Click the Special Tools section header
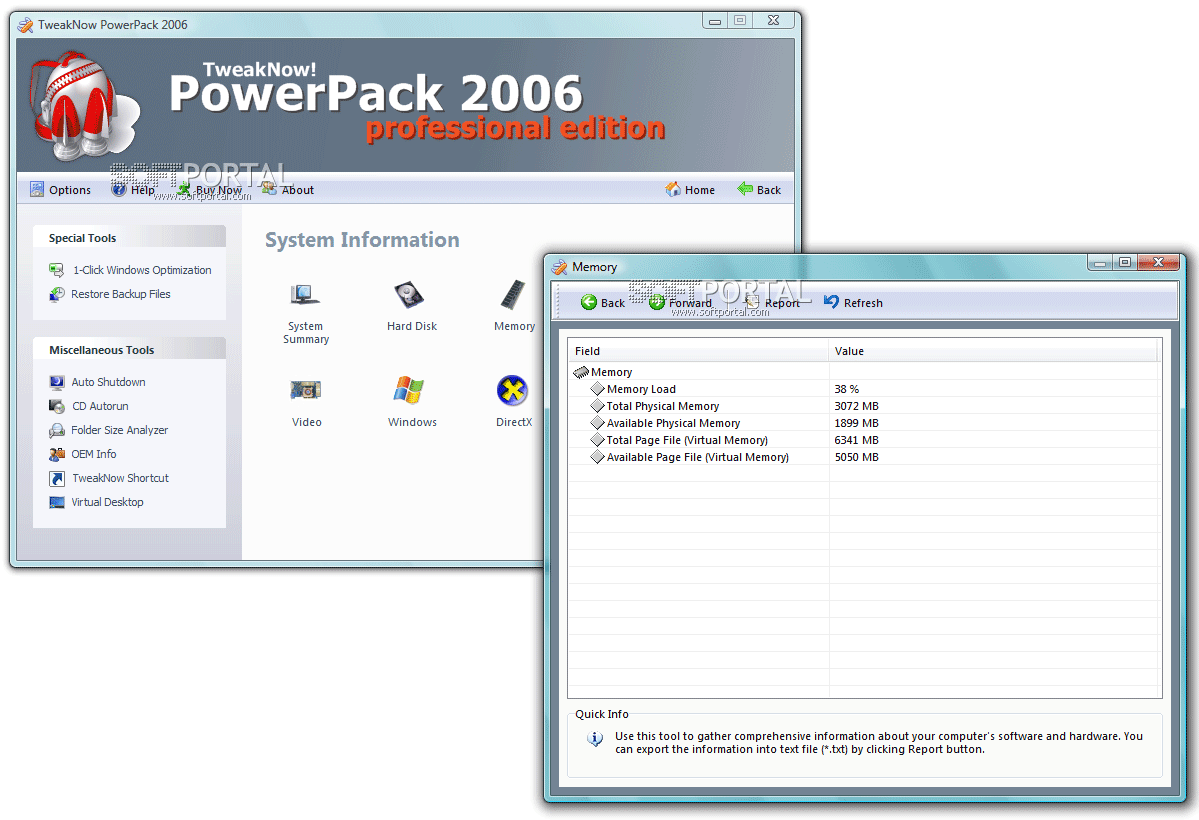1199x820 pixels. pos(129,237)
